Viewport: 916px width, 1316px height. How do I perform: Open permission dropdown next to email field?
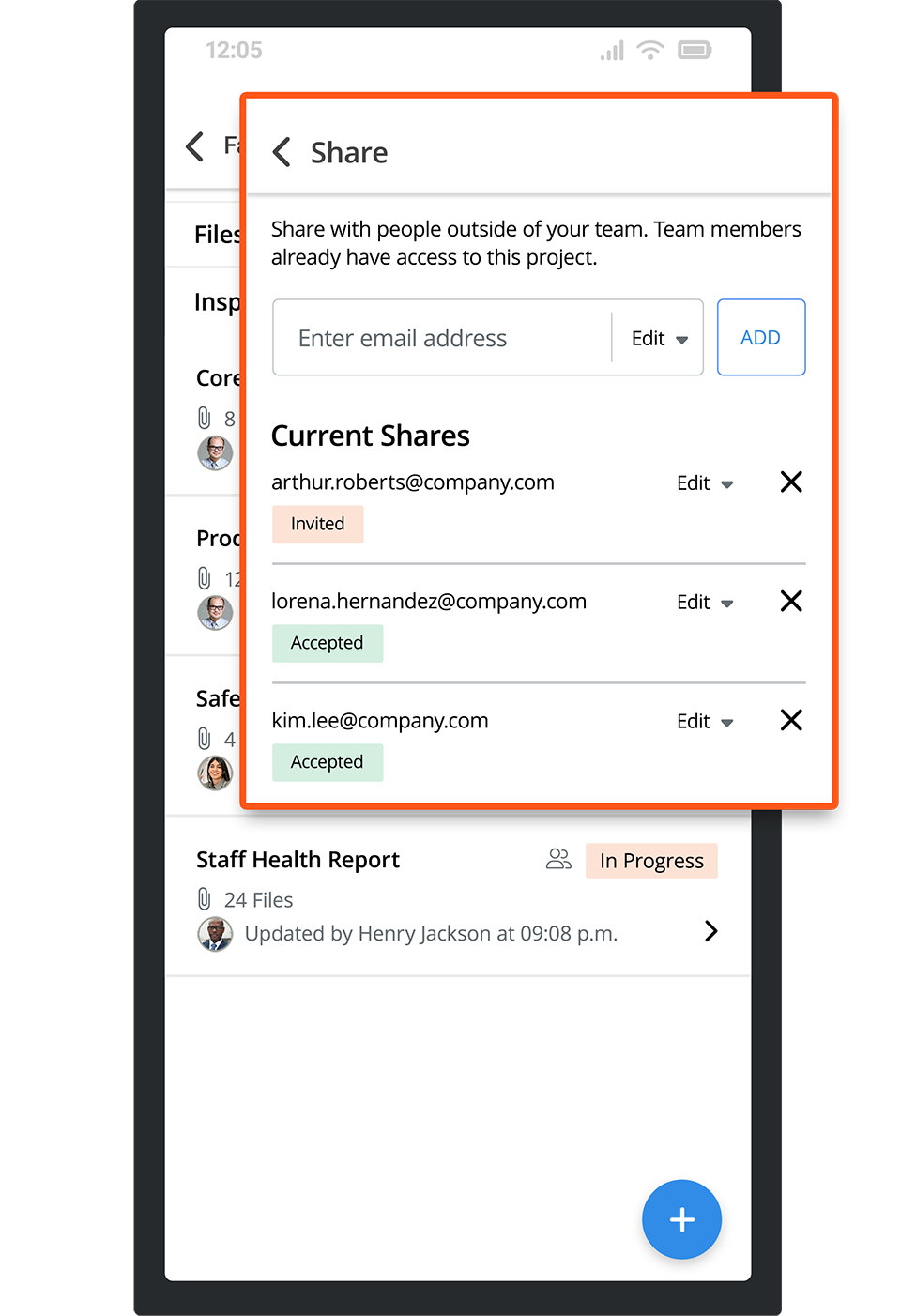coord(659,338)
